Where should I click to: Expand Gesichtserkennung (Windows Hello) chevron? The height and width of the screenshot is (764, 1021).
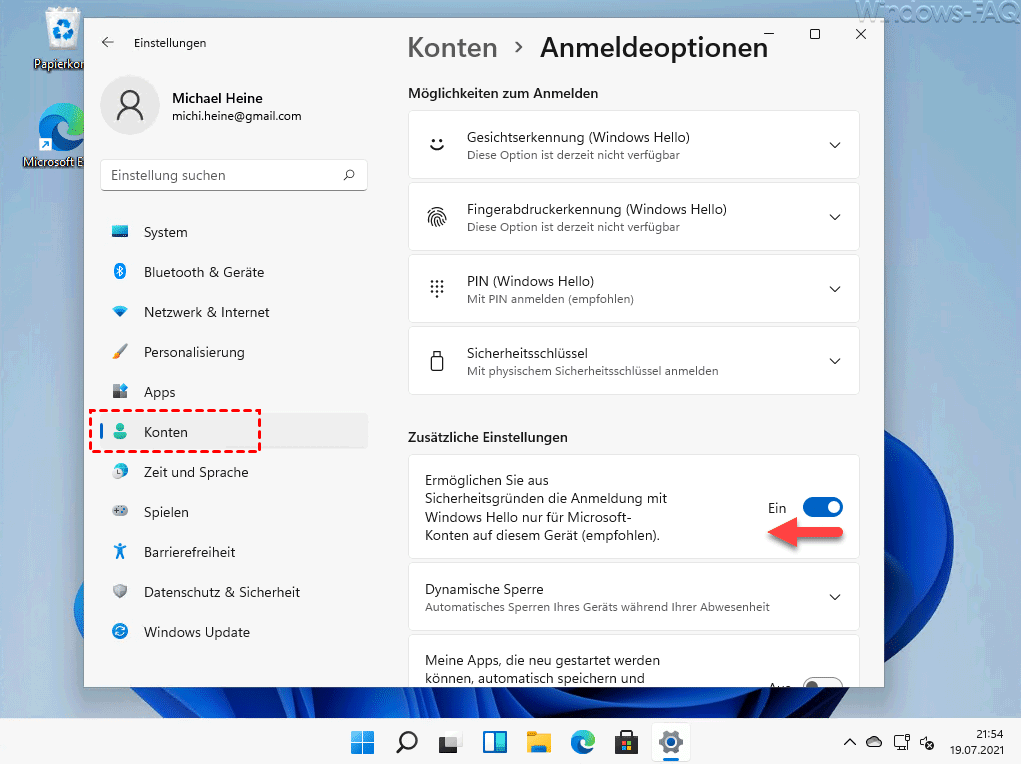tap(835, 145)
